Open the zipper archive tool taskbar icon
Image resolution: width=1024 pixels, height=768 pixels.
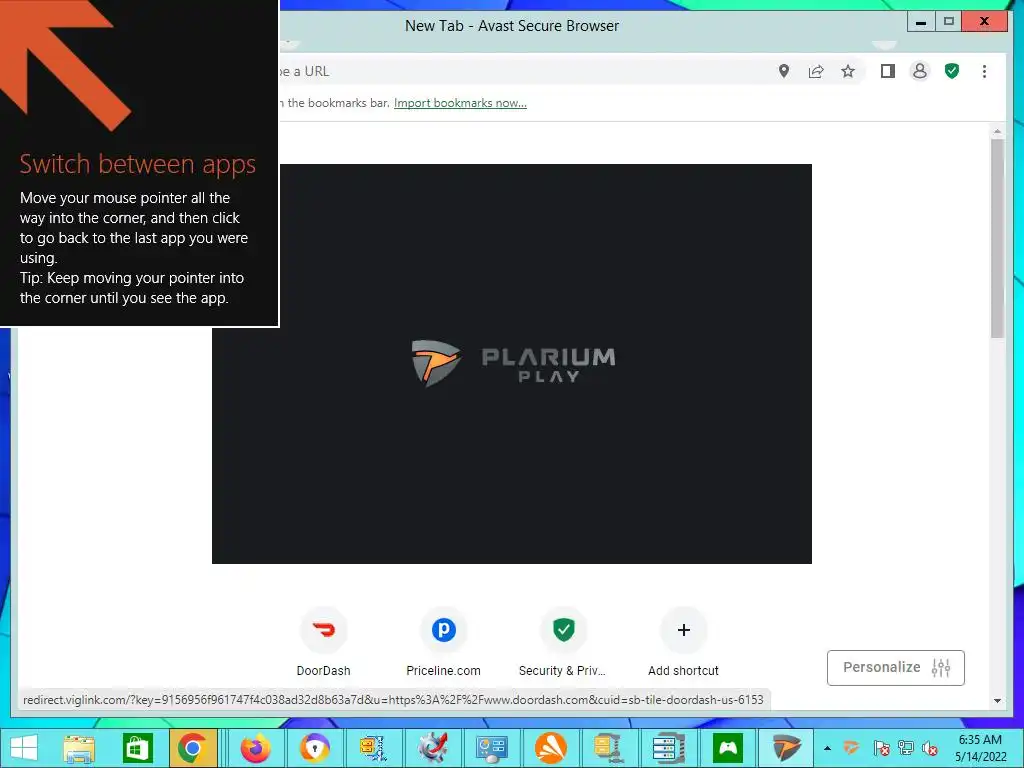click(374, 748)
